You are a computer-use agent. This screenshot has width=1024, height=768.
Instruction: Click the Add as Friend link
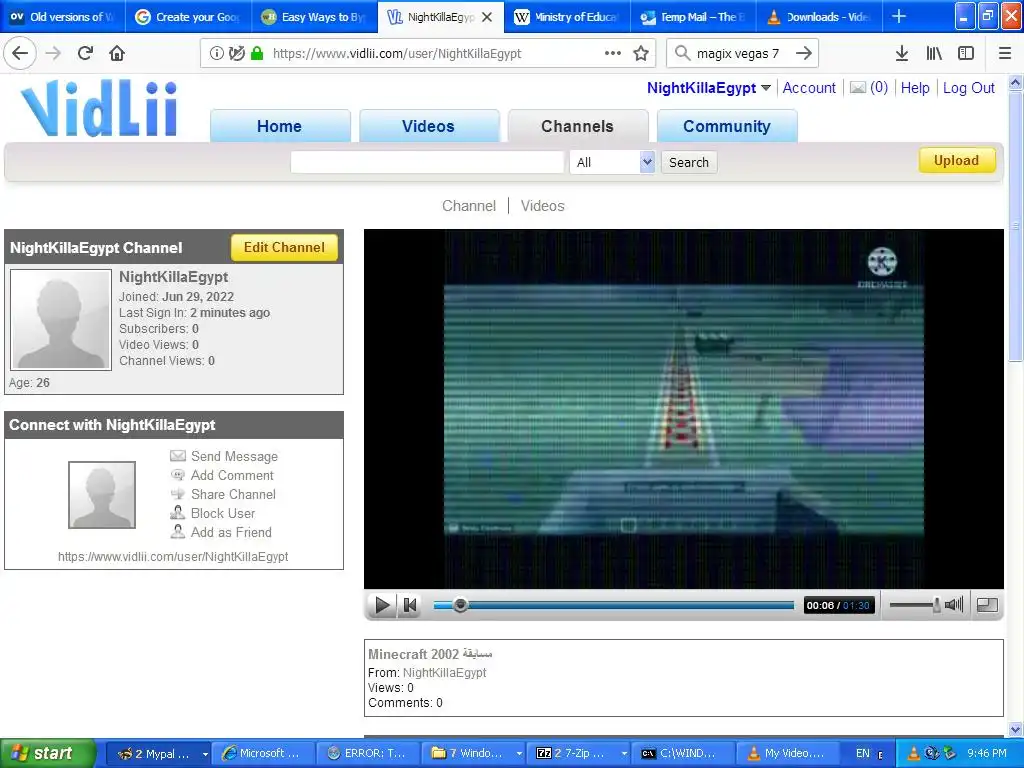pyautogui.click(x=231, y=532)
